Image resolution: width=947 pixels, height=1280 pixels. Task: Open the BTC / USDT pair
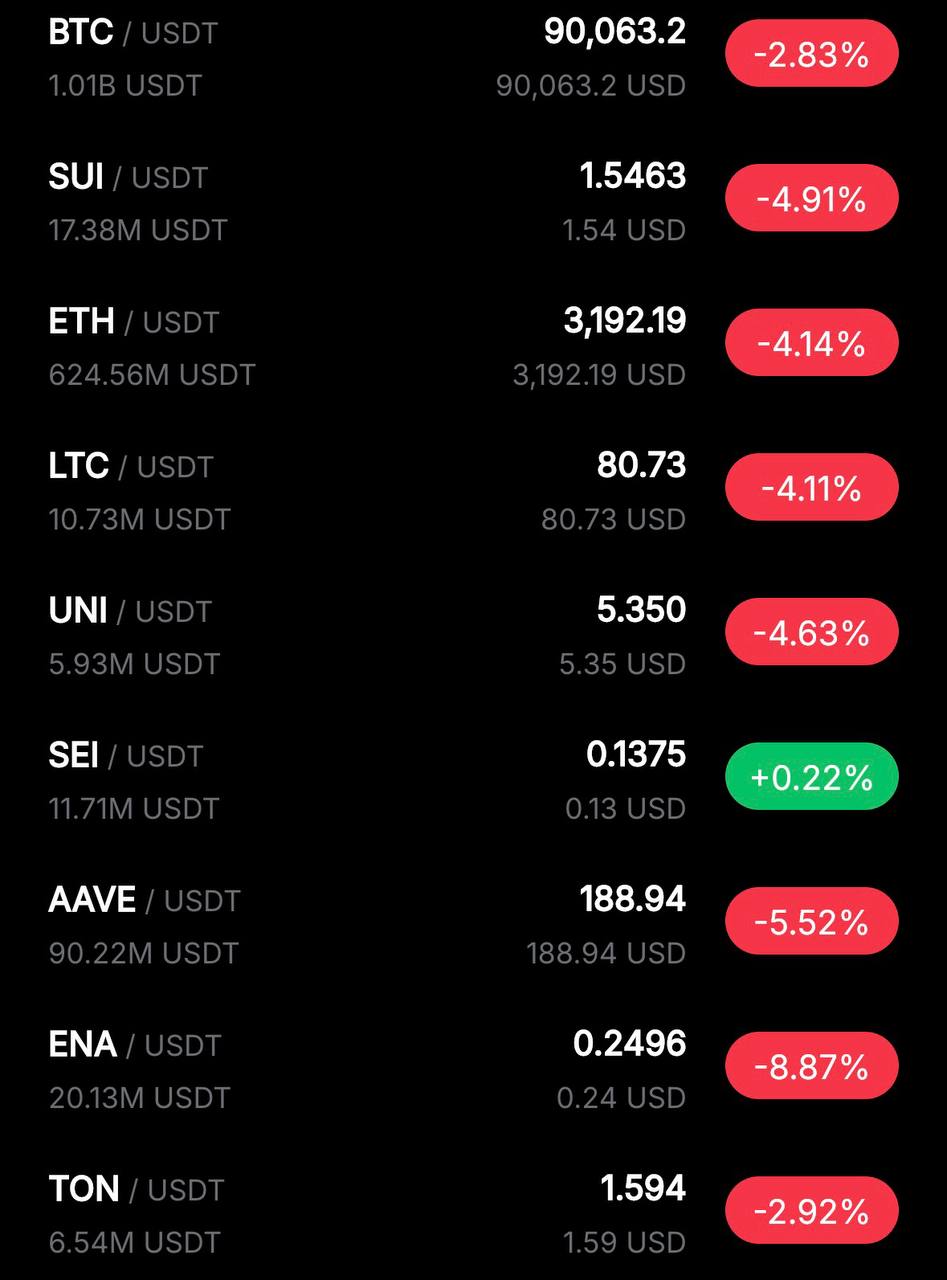(x=132, y=33)
